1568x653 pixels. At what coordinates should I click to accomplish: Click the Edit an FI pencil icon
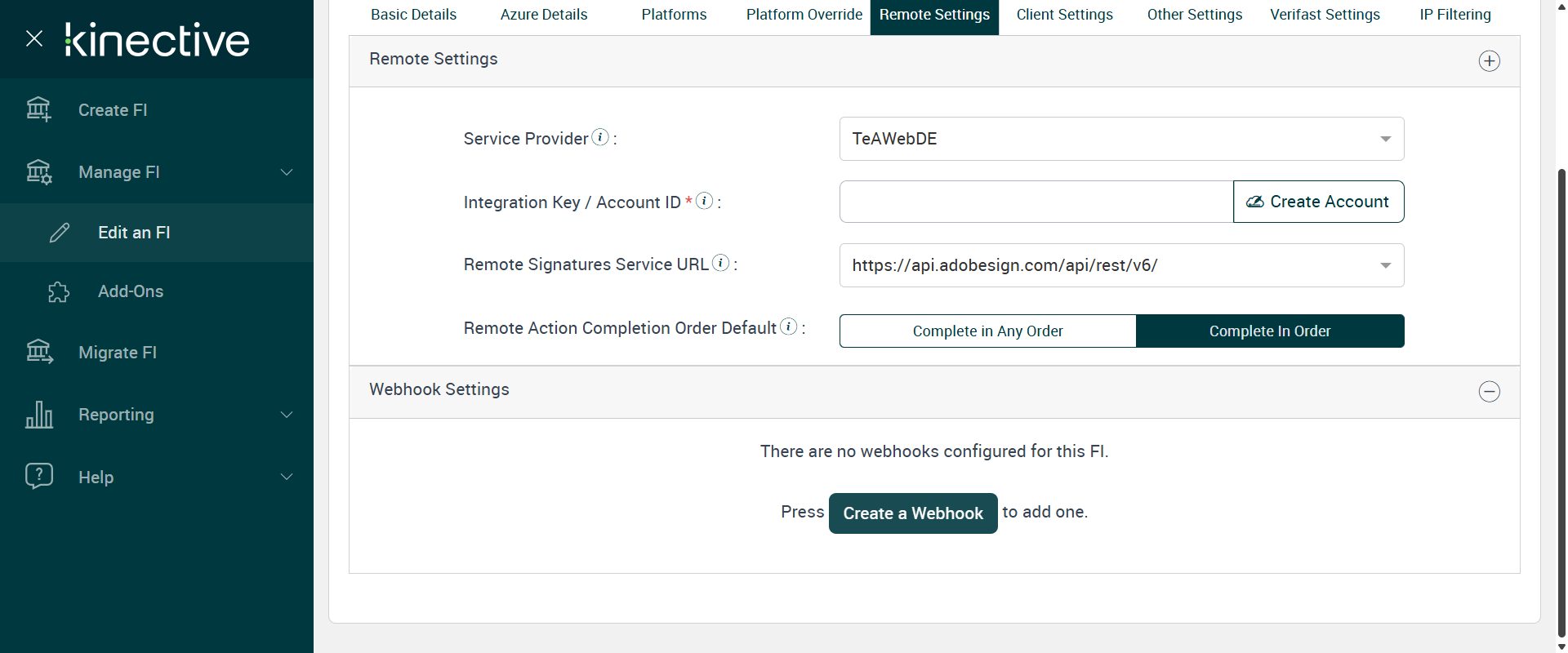(60, 233)
